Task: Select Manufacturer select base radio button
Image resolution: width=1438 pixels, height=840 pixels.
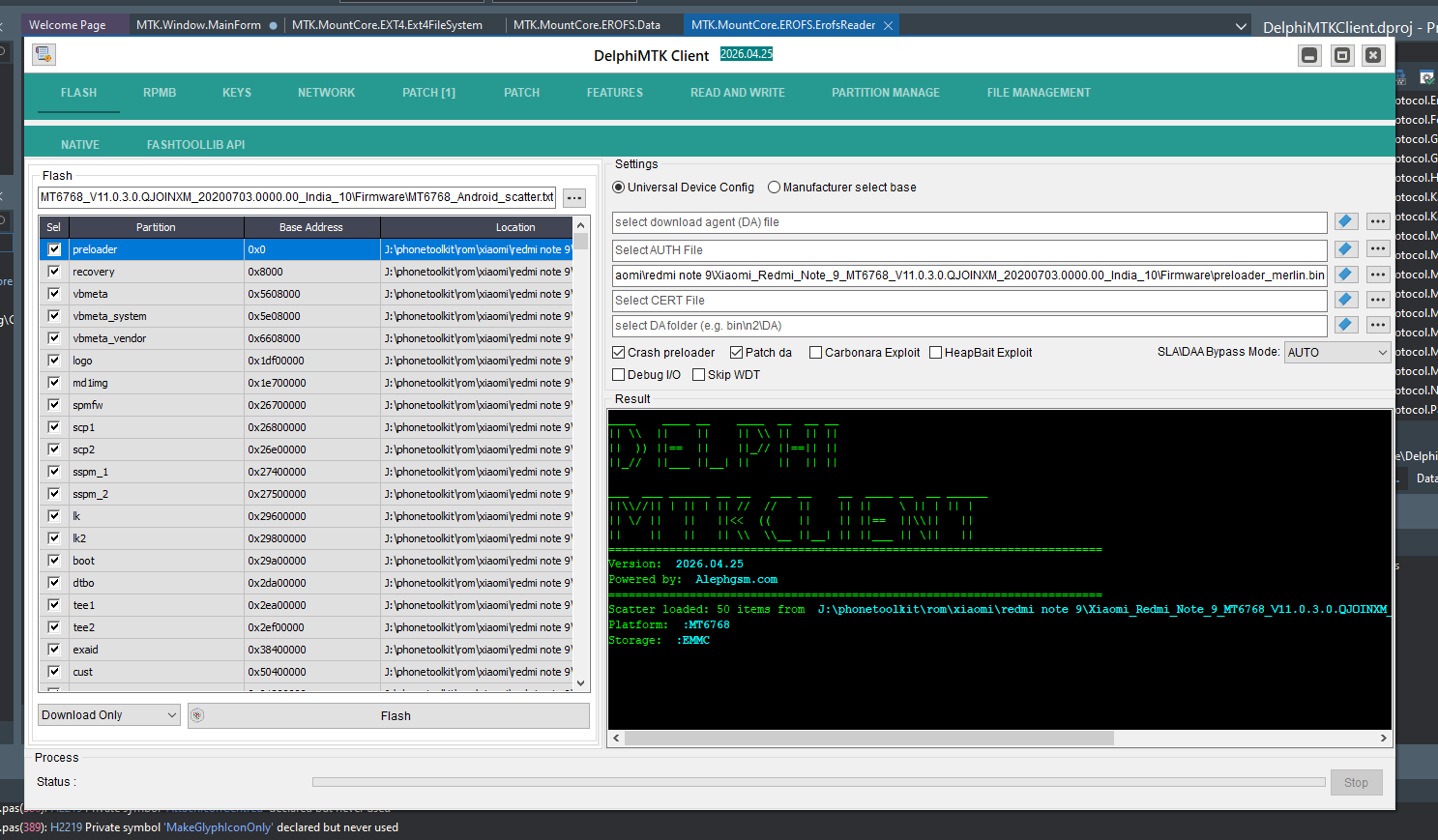Action: [x=775, y=188]
